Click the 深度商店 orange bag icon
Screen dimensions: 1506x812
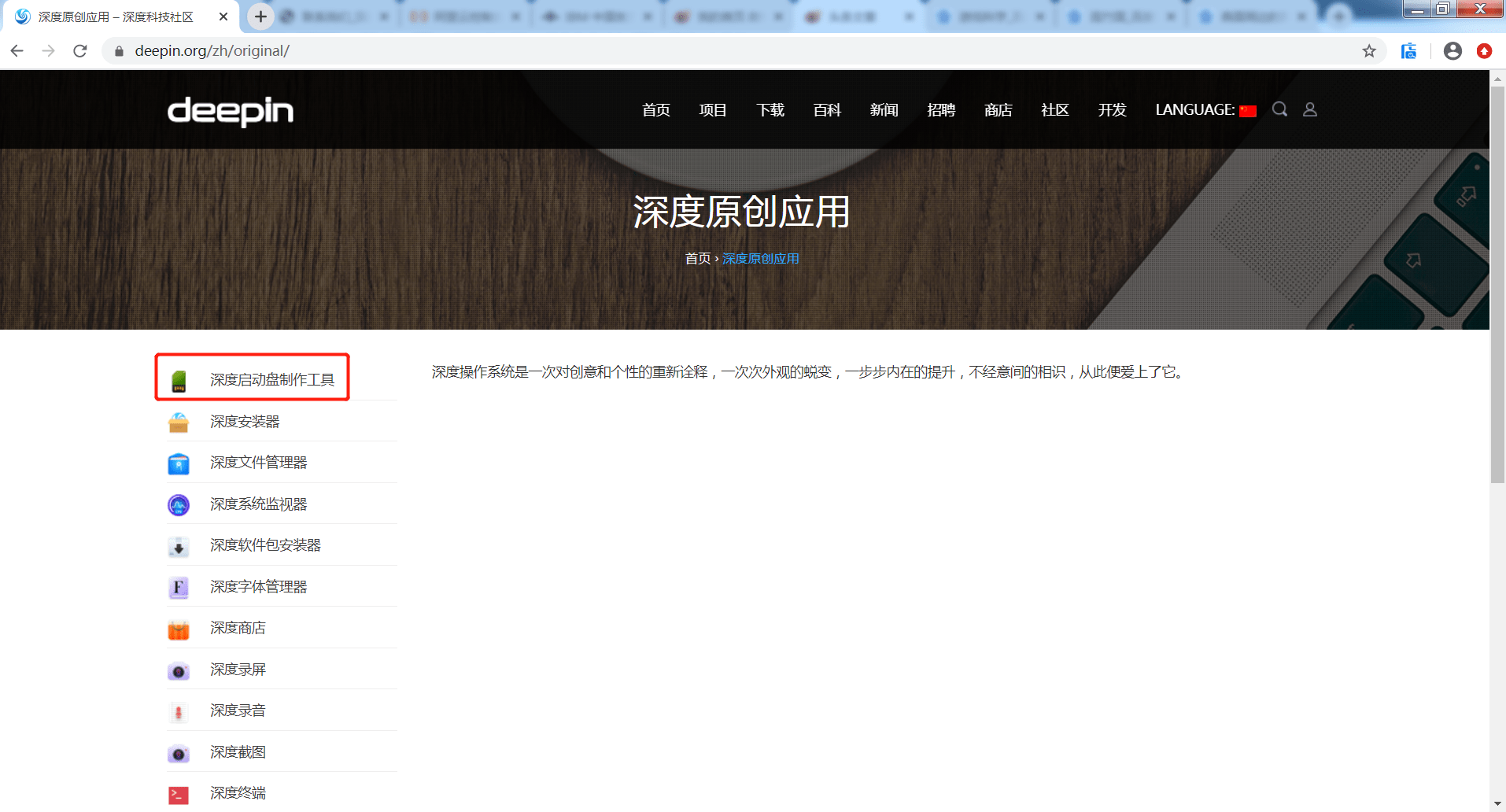(x=179, y=629)
